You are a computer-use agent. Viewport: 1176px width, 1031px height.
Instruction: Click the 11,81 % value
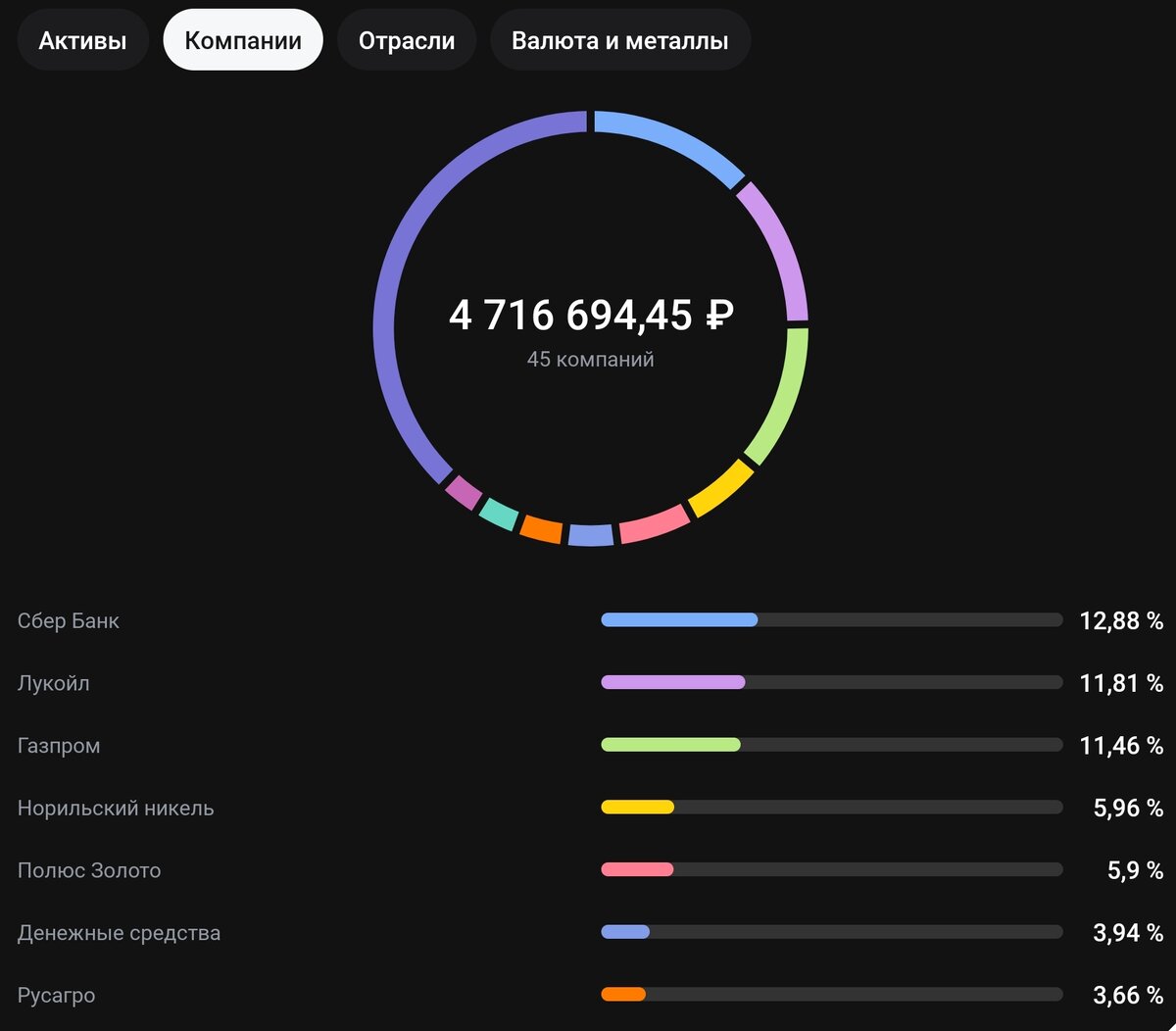pyautogui.click(x=1121, y=683)
